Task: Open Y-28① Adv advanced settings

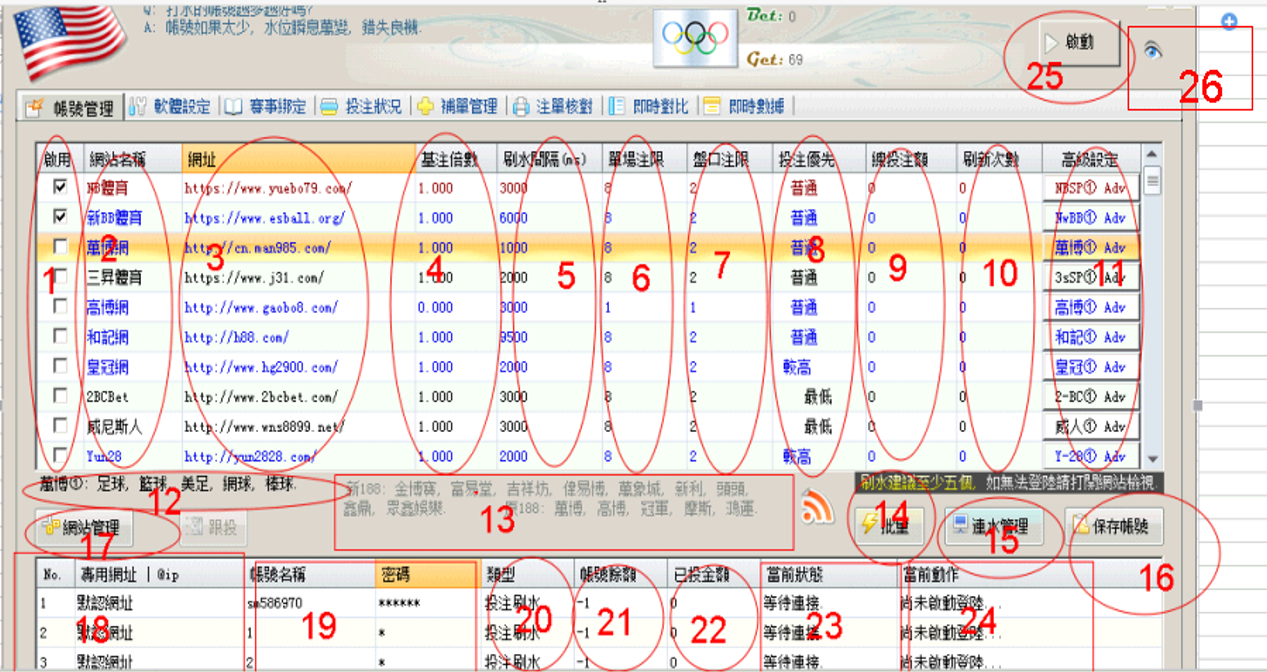Action: point(1090,456)
